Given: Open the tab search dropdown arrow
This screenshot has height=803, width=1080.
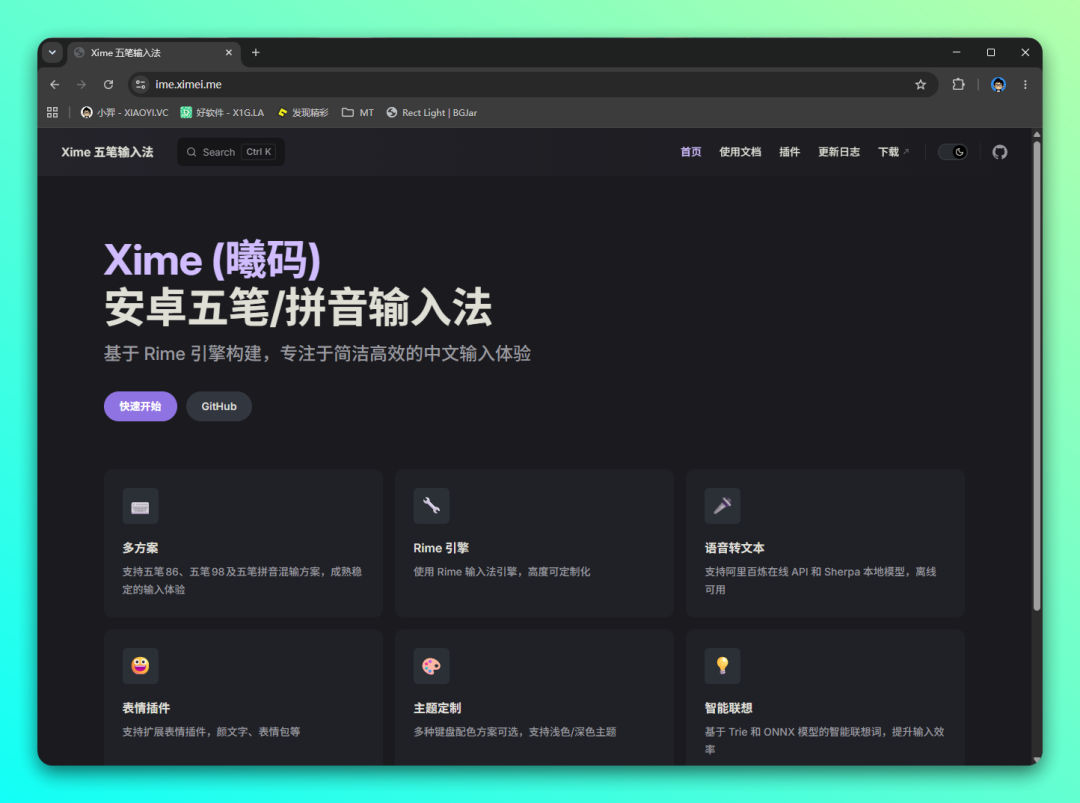Looking at the screenshot, I should tap(52, 52).
